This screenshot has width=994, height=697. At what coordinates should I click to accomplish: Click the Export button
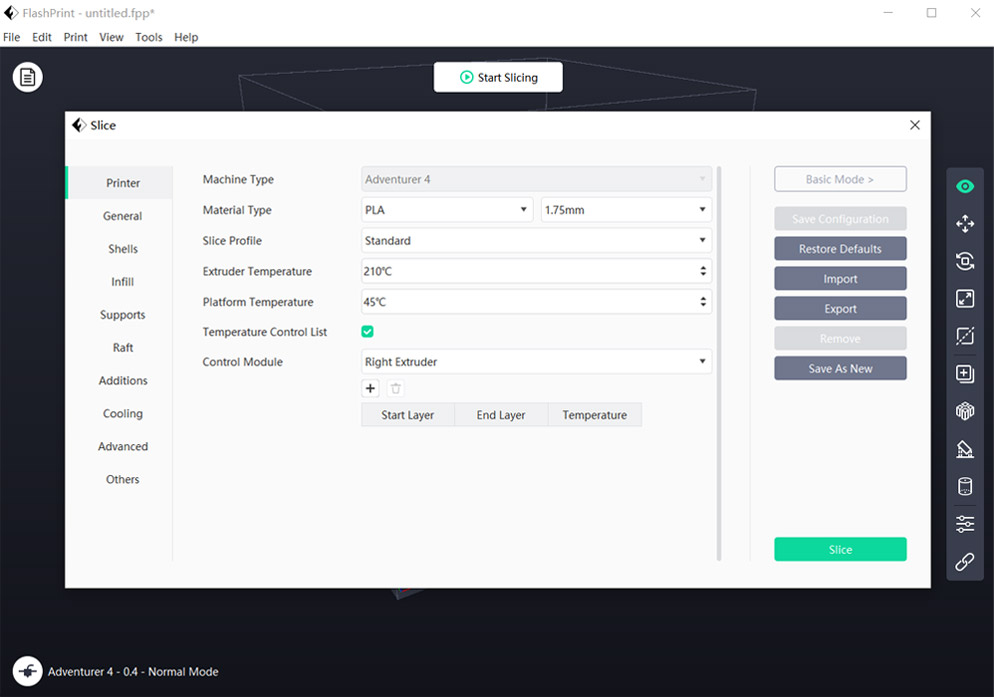(x=840, y=308)
